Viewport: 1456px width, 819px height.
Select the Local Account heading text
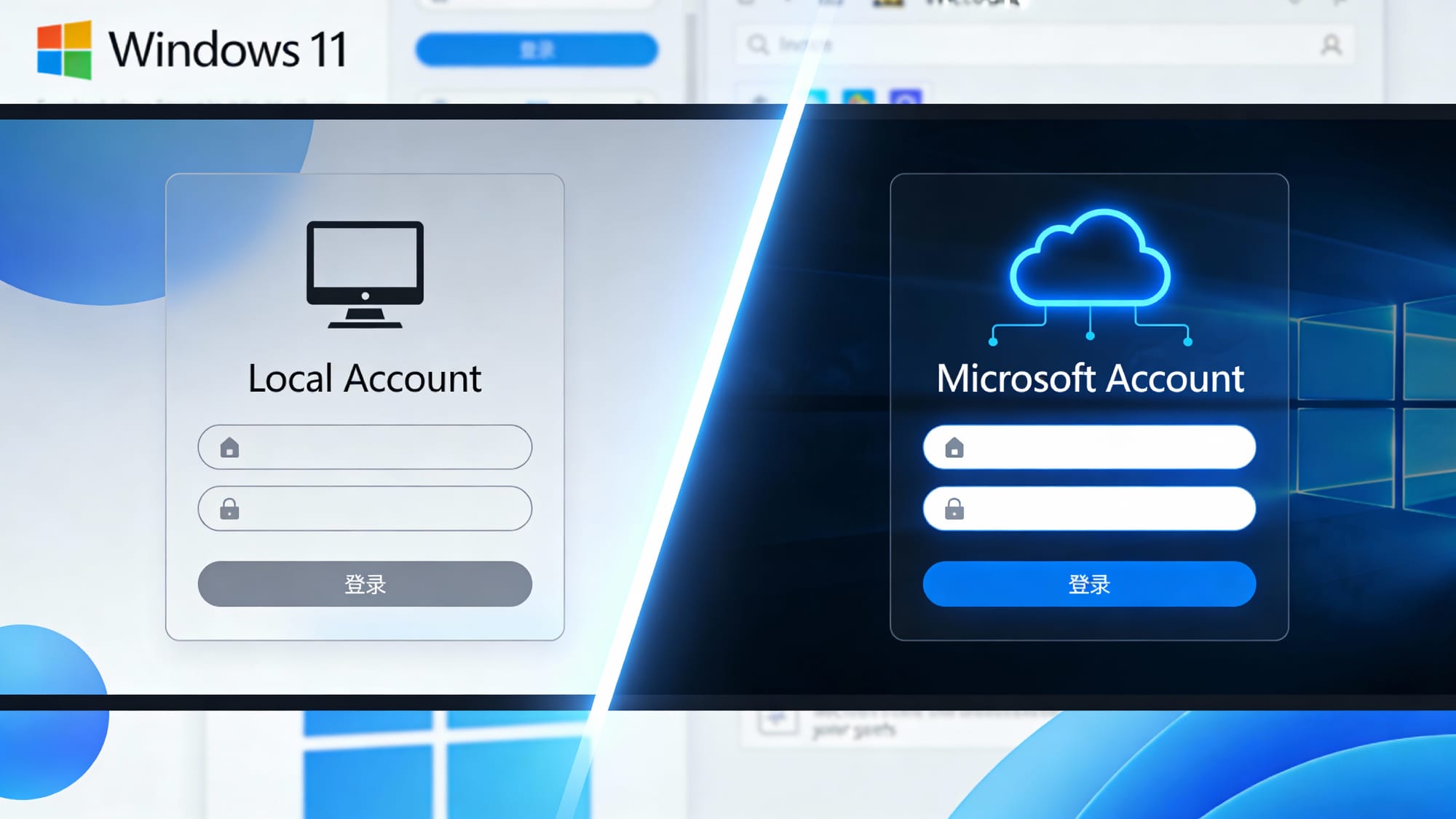click(x=365, y=379)
